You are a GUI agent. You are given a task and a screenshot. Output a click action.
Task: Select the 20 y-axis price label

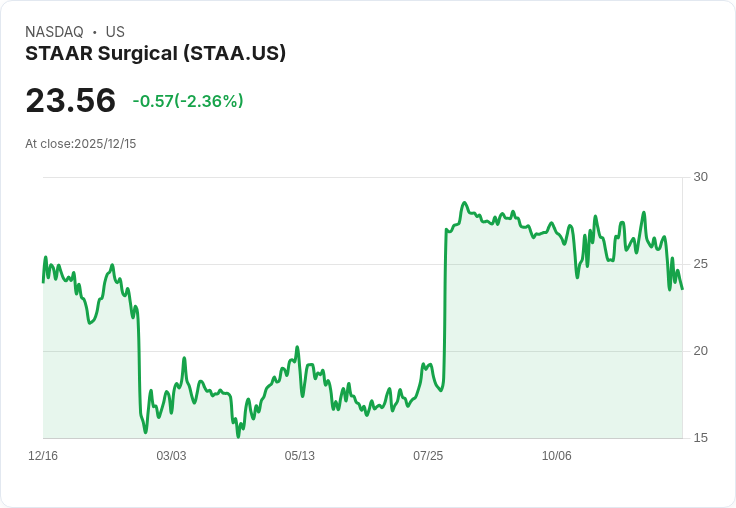point(700,351)
